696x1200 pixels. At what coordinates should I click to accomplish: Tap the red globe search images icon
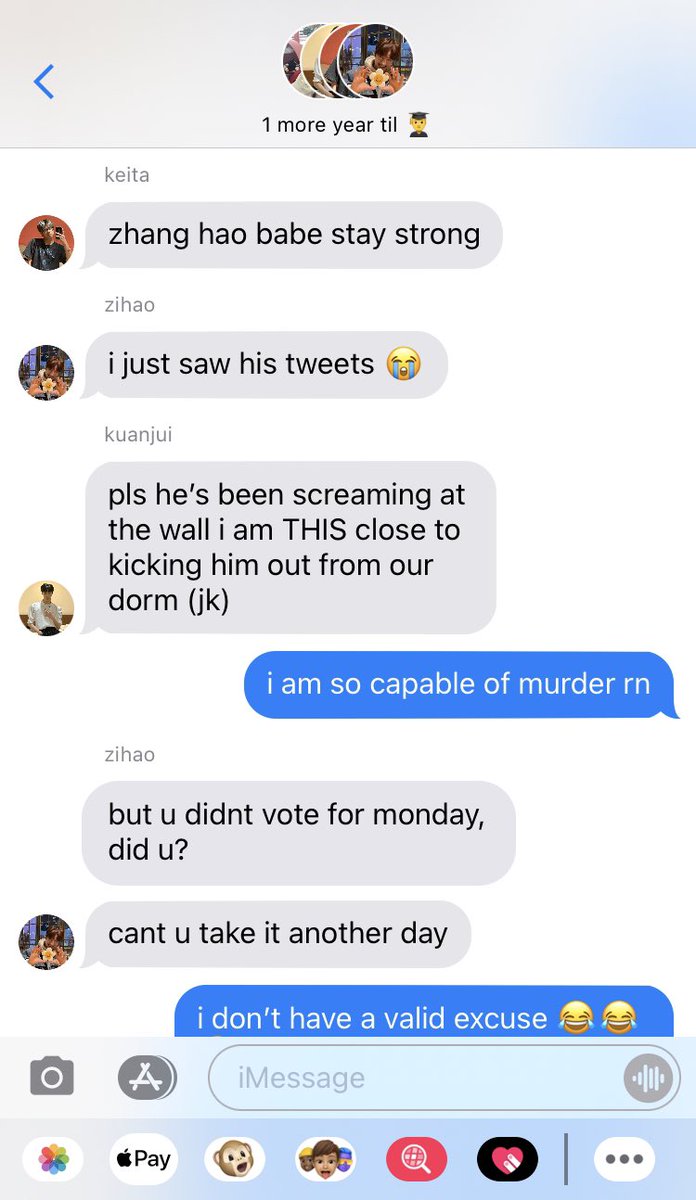click(417, 1160)
